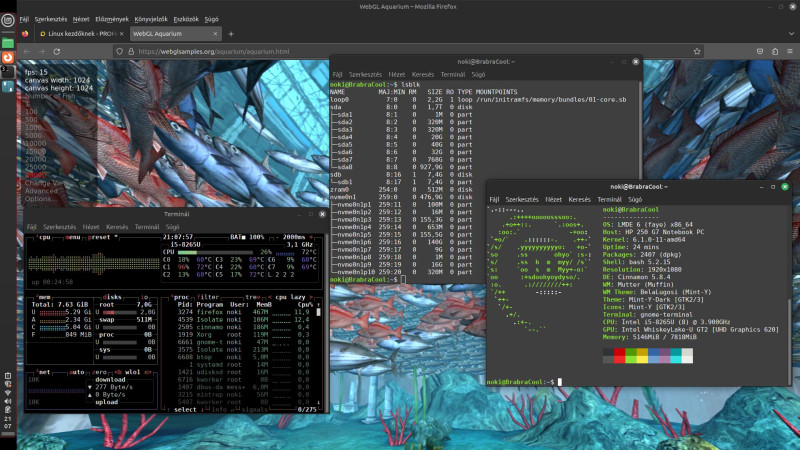Image resolution: width=800 pixels, height=450 pixels.
Task: Click the filter option in btop's proc box
Action: [x=208, y=296]
